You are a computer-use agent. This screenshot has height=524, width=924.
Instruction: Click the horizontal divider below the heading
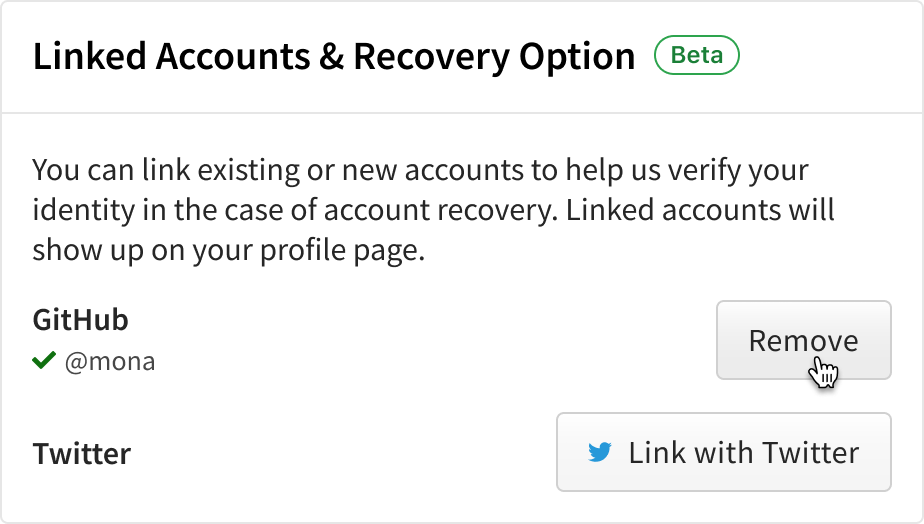coord(462,113)
